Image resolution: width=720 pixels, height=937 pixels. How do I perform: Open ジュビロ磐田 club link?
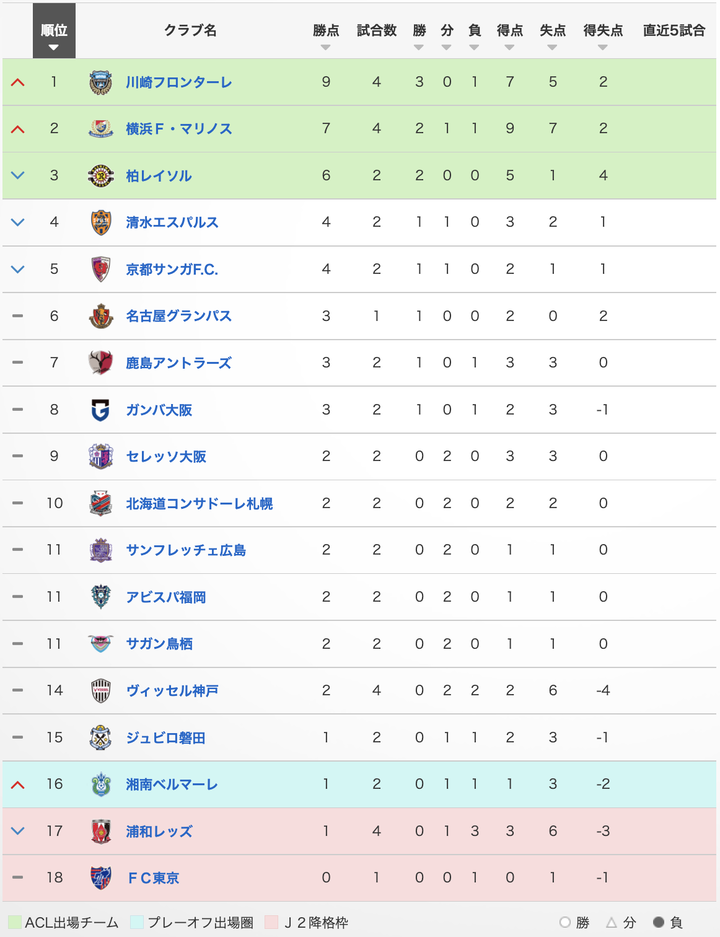pos(166,738)
